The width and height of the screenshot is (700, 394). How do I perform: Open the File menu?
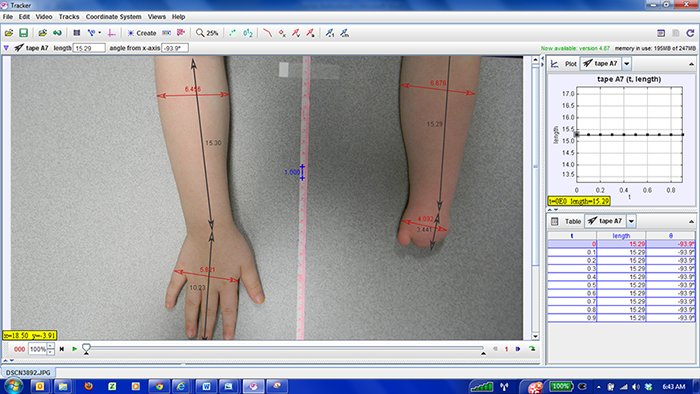tap(8, 17)
